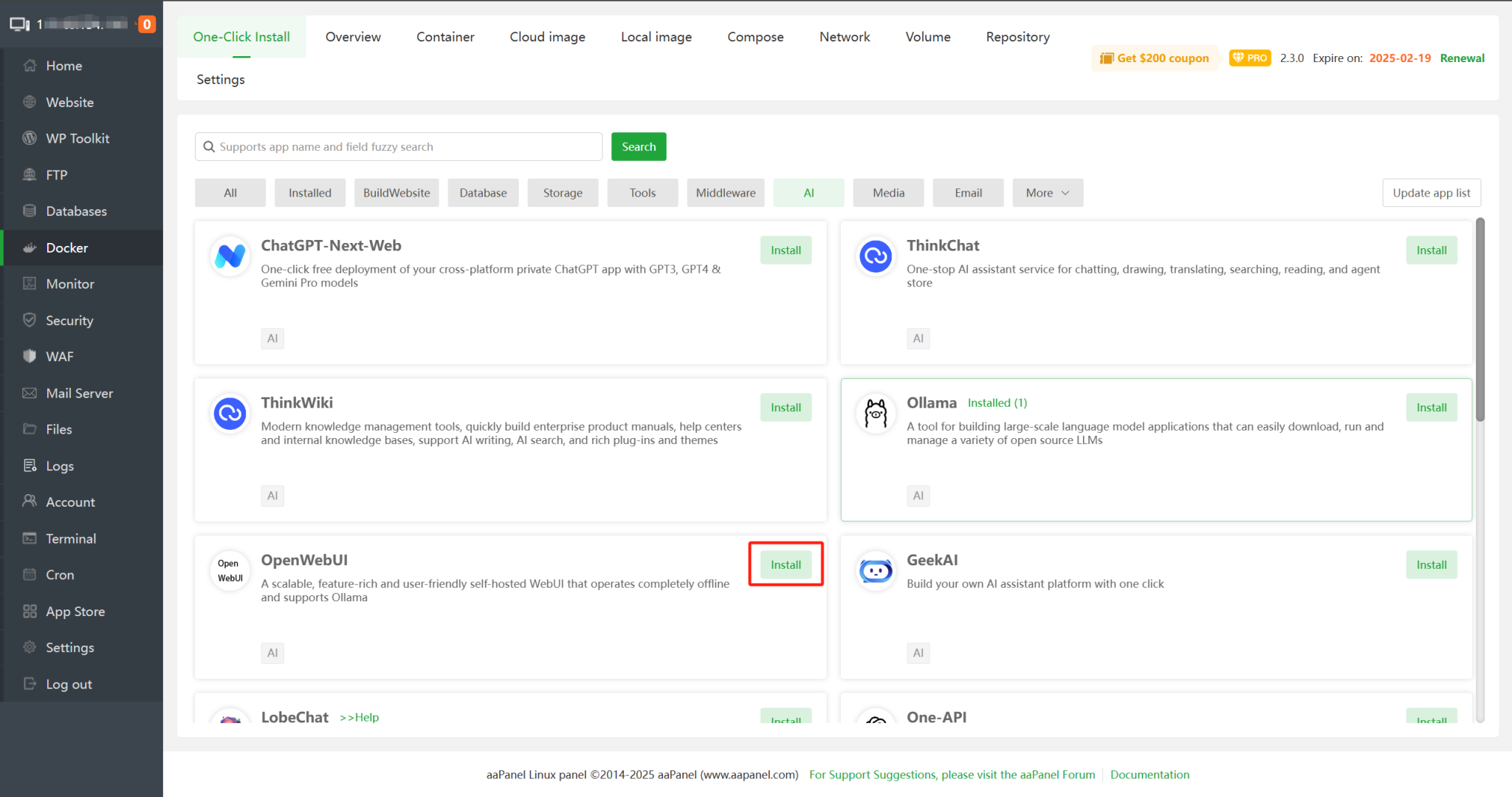Select the Databases icon in the sidebar
The width and height of the screenshot is (1512, 797).
click(30, 211)
